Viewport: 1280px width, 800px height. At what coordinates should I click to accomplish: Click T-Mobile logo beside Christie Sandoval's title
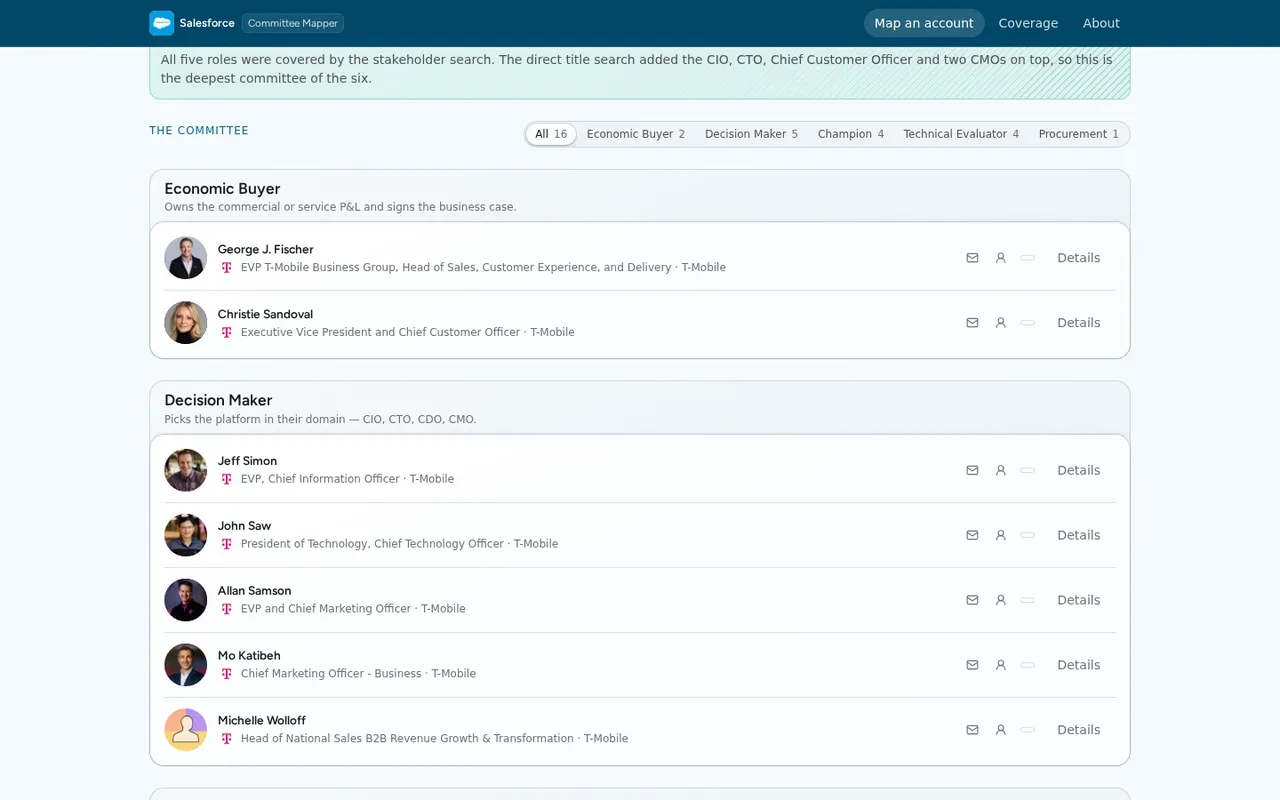click(x=227, y=333)
